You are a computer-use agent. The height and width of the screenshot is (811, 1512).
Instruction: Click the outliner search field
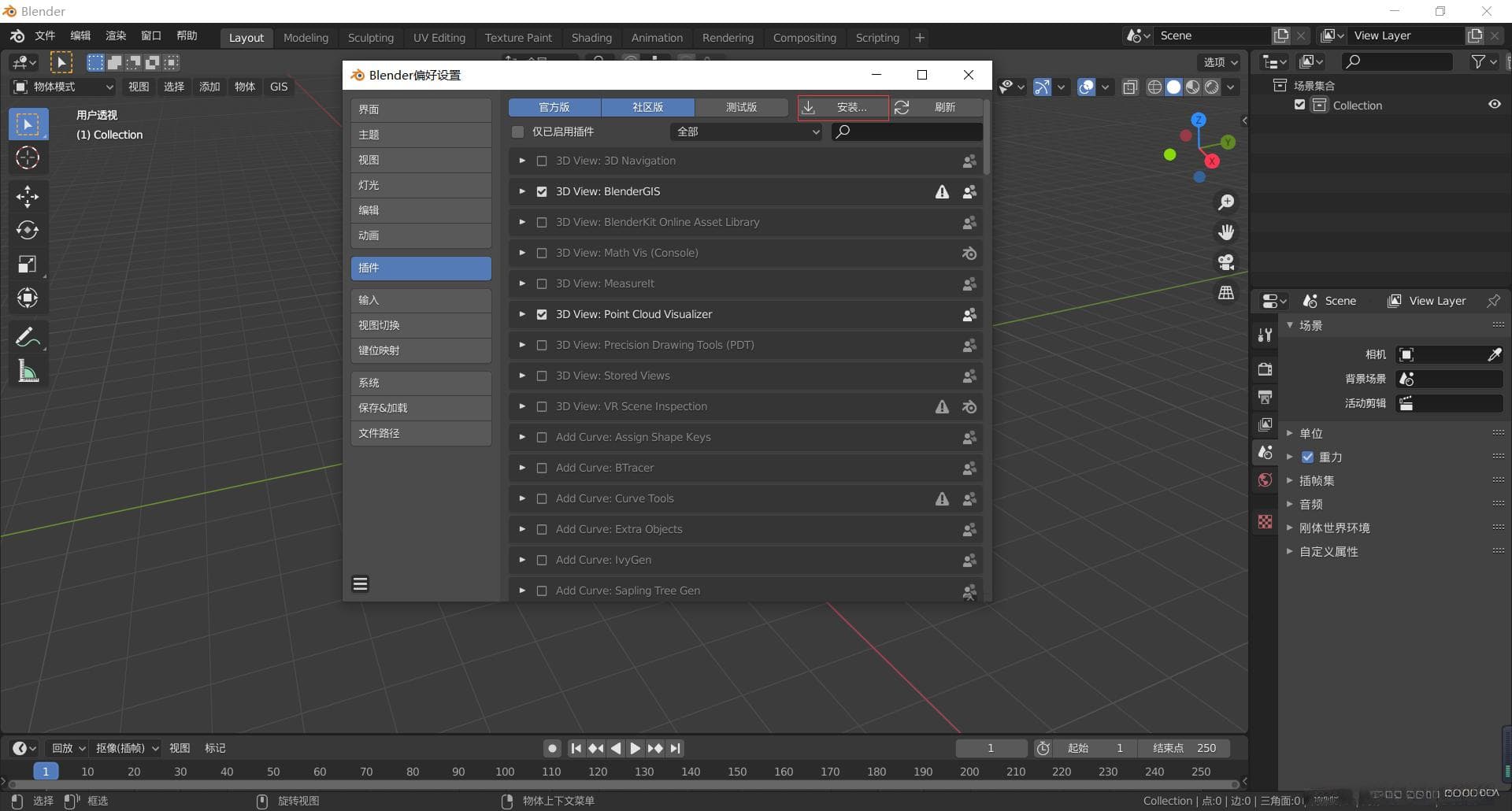point(1397,61)
